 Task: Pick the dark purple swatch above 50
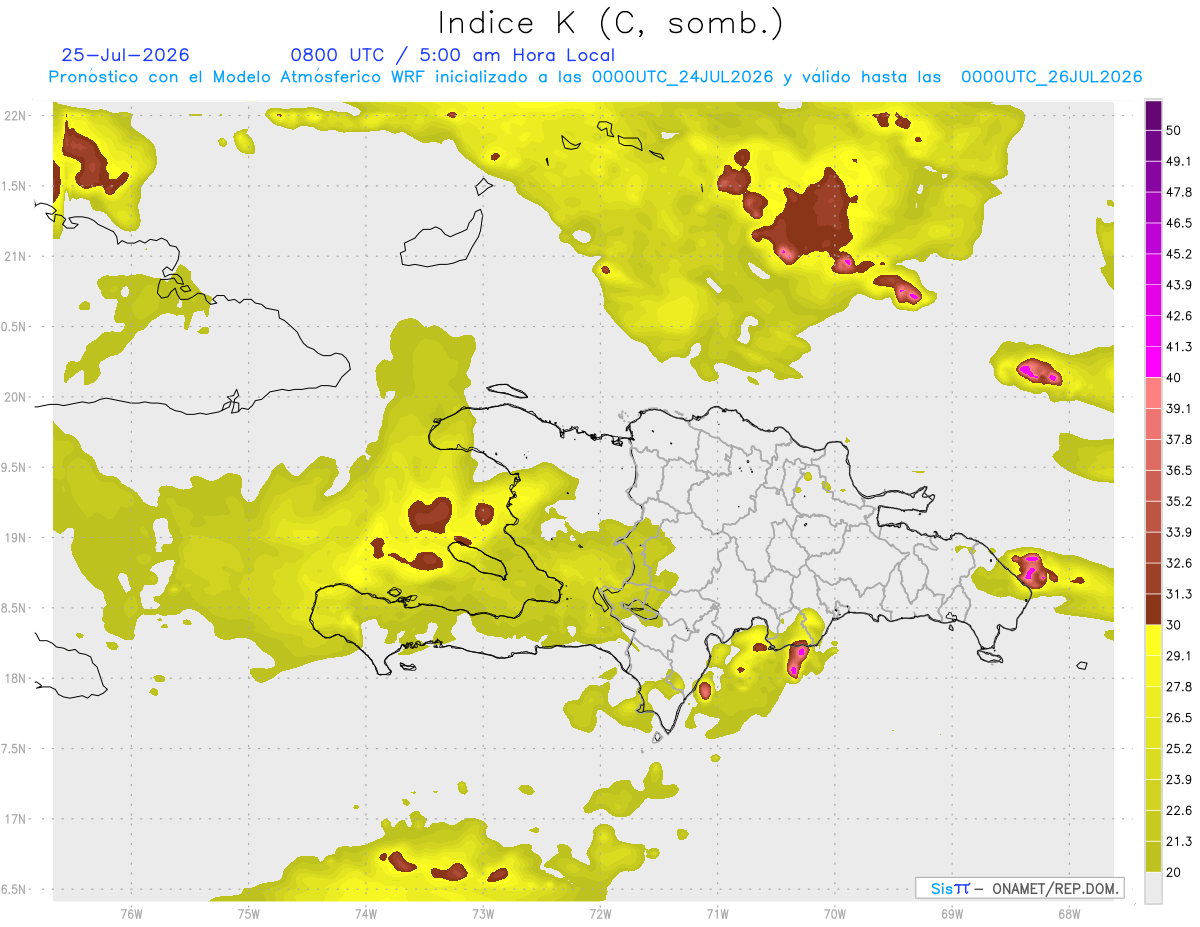pos(1153,115)
